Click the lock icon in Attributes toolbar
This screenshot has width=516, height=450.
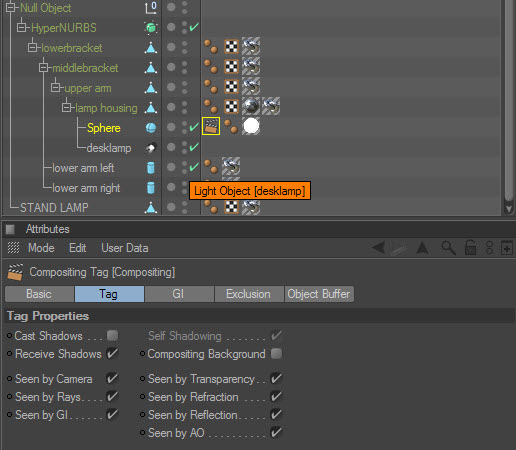coord(470,248)
